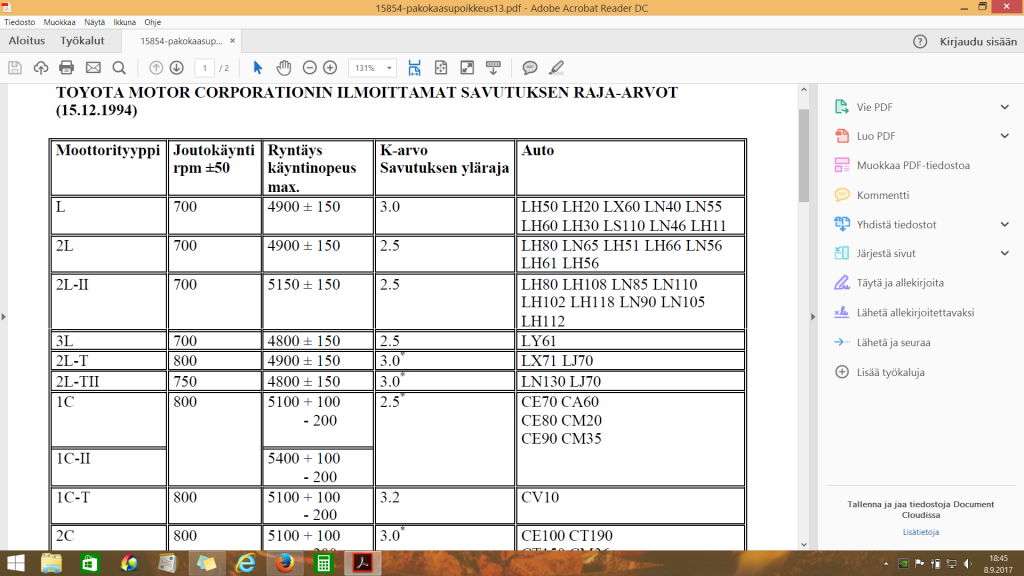Expand the Vie PDF panel section

[1004, 107]
